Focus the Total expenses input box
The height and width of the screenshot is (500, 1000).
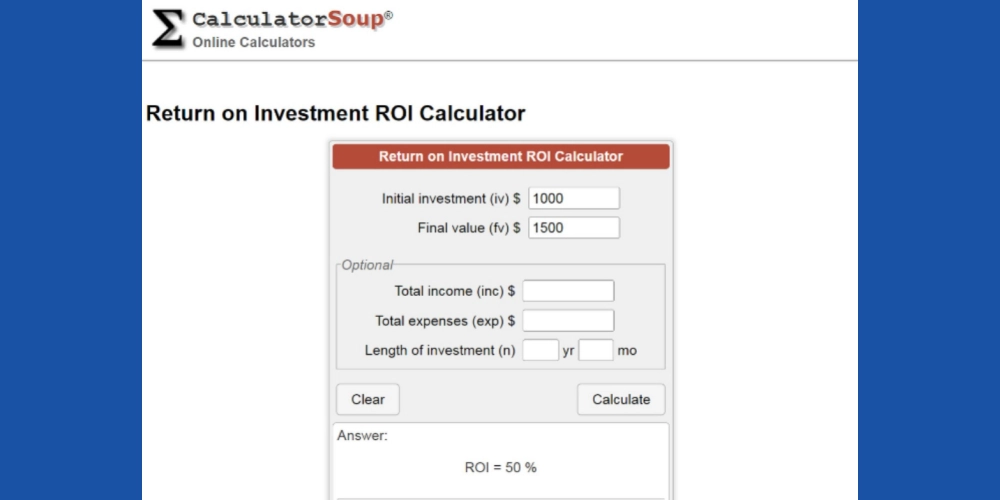point(568,321)
